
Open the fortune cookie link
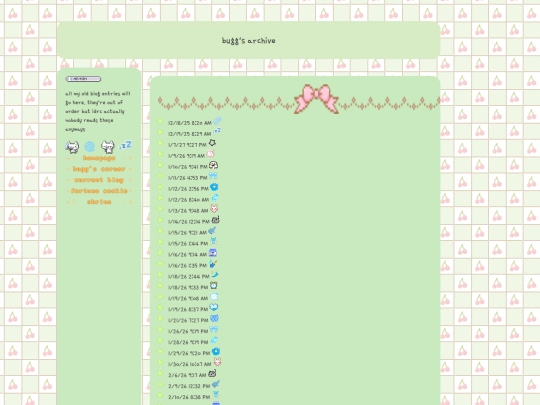[99, 191]
